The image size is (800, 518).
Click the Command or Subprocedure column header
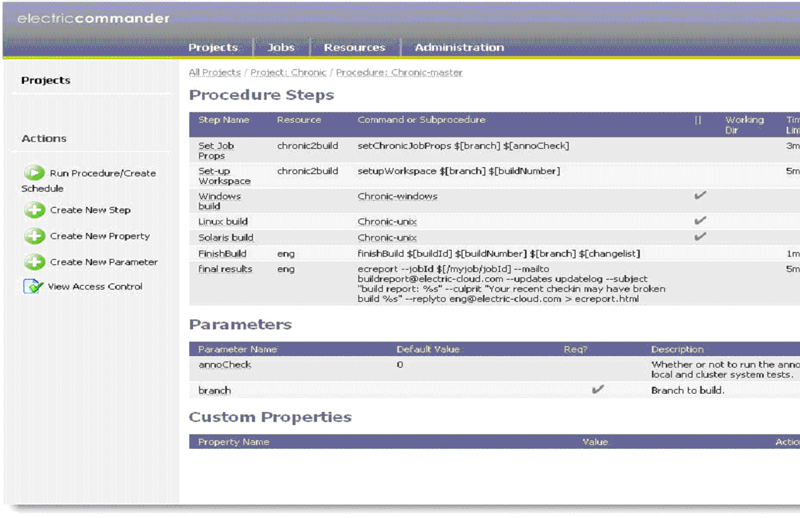coord(421,119)
